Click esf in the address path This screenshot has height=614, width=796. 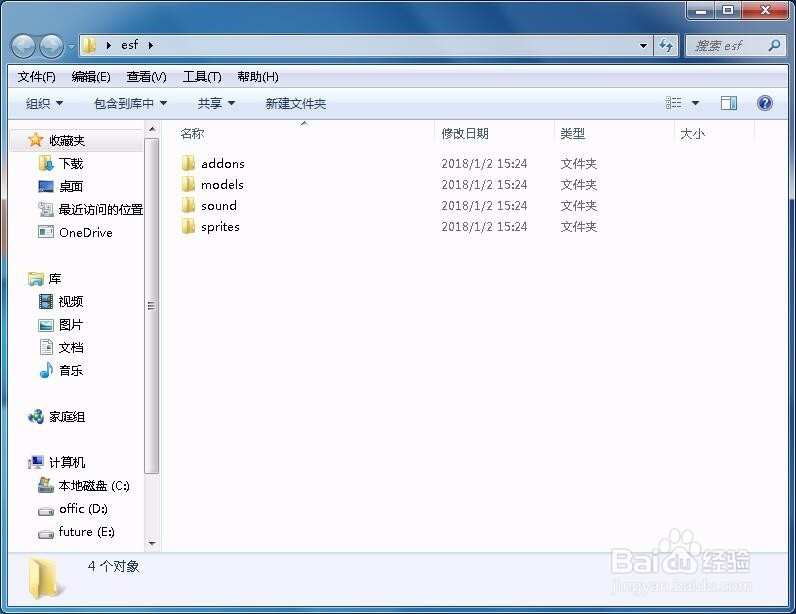coord(129,45)
